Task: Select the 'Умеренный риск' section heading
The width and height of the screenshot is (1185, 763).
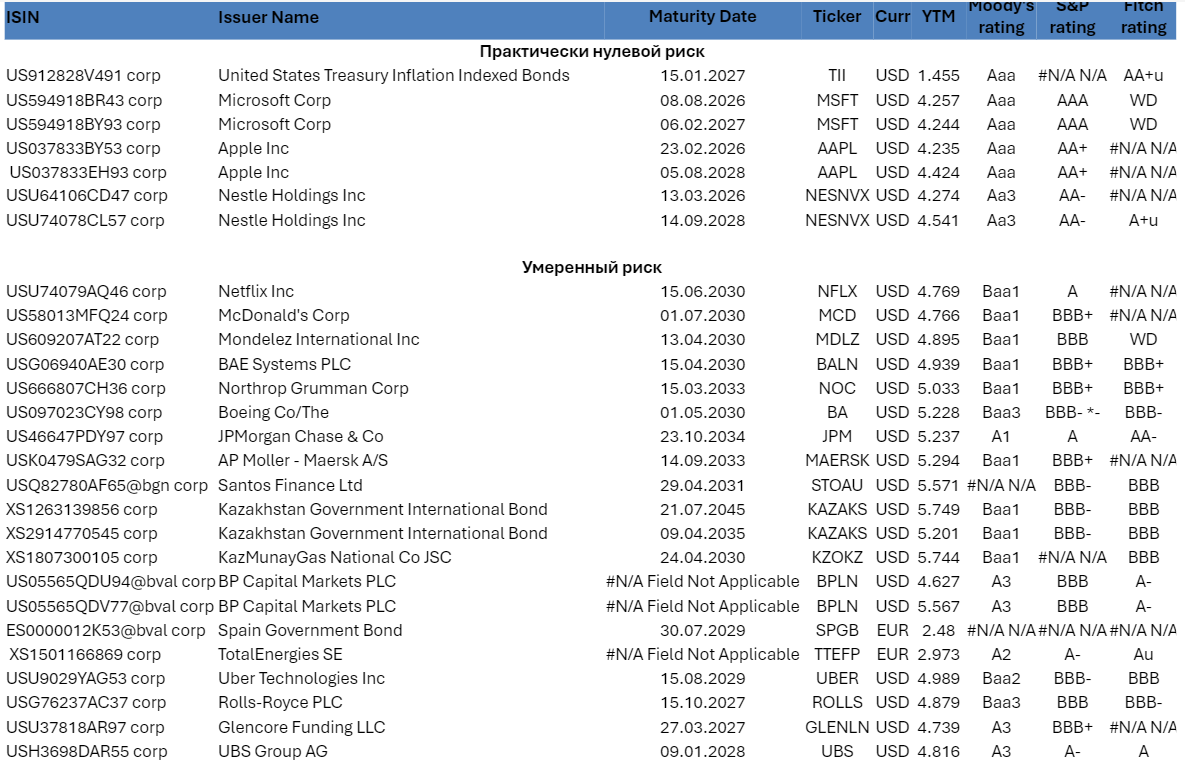Action: (592, 267)
